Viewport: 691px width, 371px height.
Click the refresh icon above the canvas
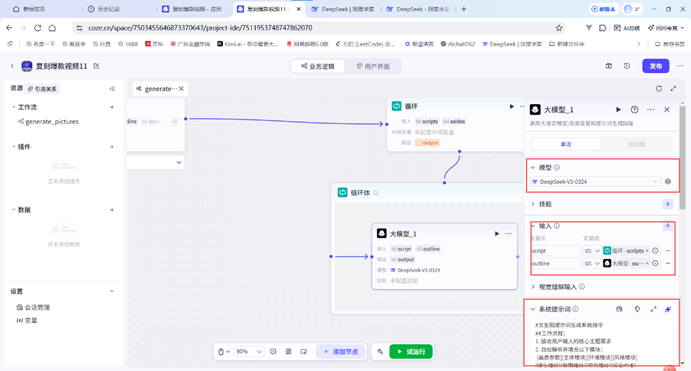pyautogui.click(x=658, y=89)
